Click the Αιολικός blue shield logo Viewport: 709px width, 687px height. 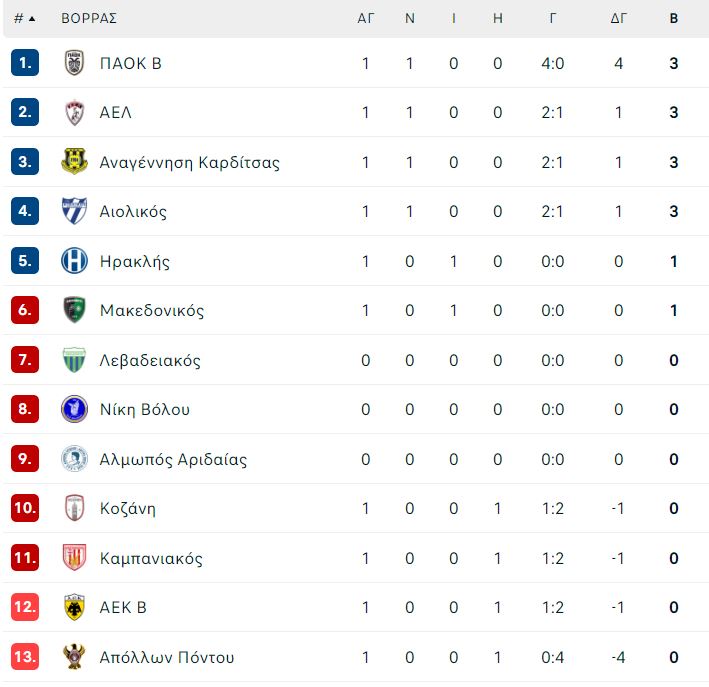[x=74, y=211]
